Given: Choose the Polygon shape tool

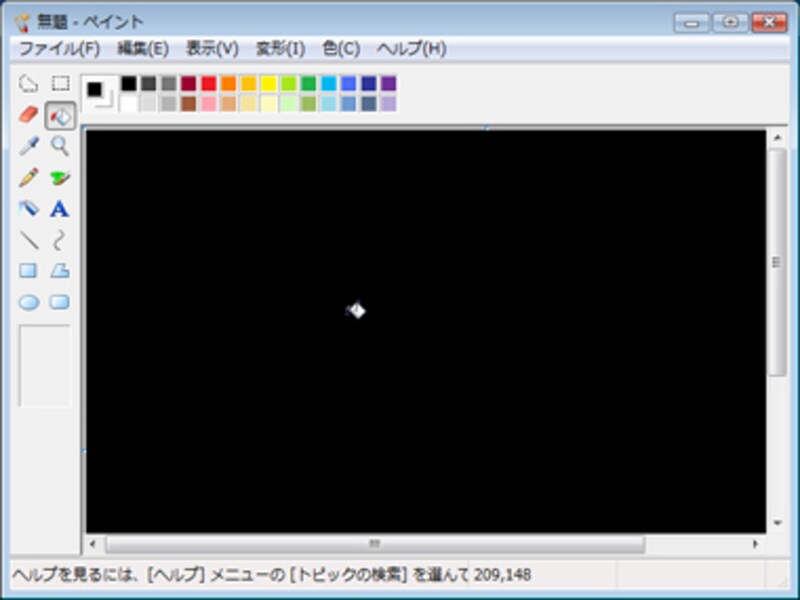Looking at the screenshot, I should [60, 271].
